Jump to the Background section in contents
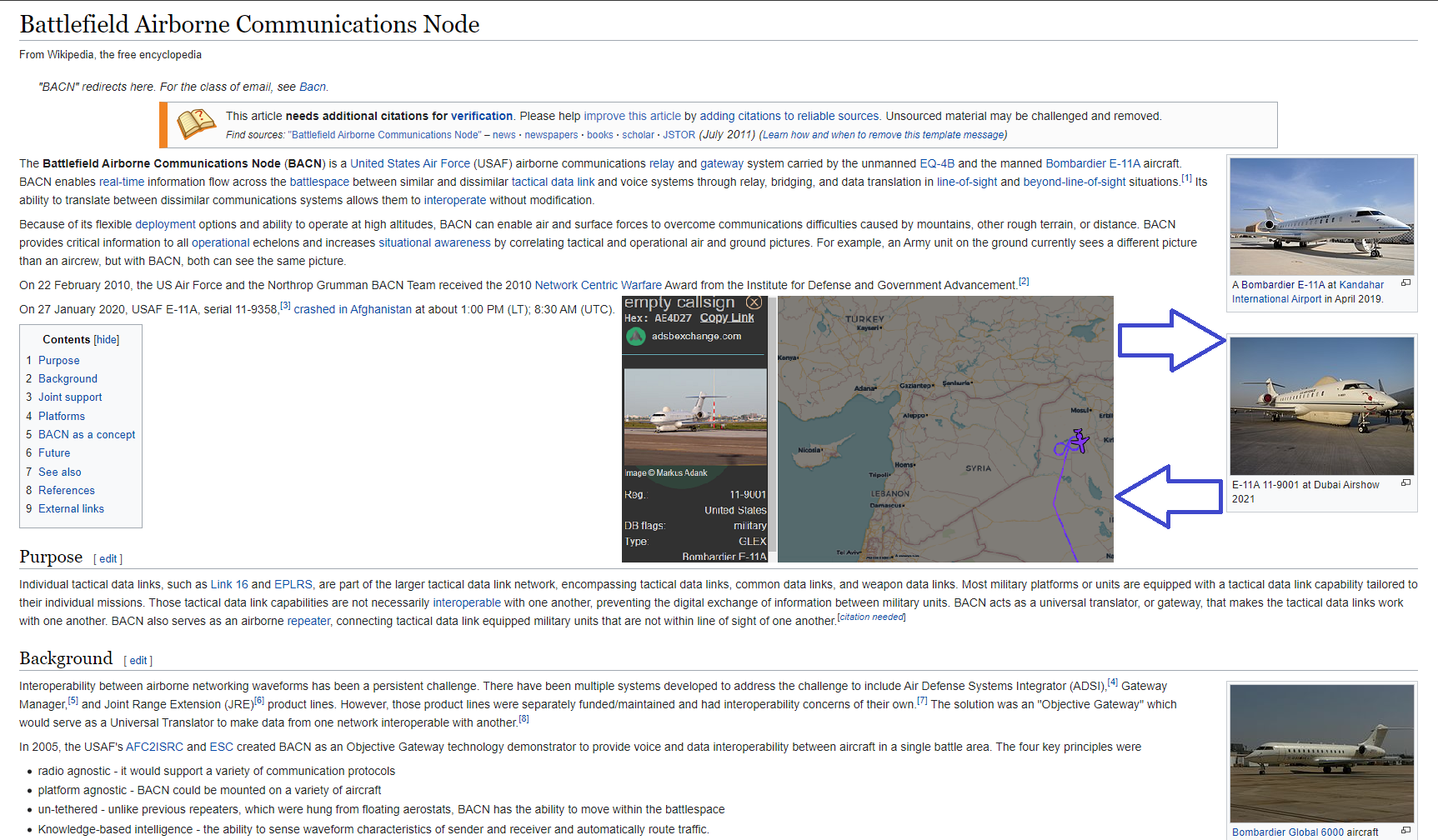The height and width of the screenshot is (840, 1438). (x=68, y=379)
